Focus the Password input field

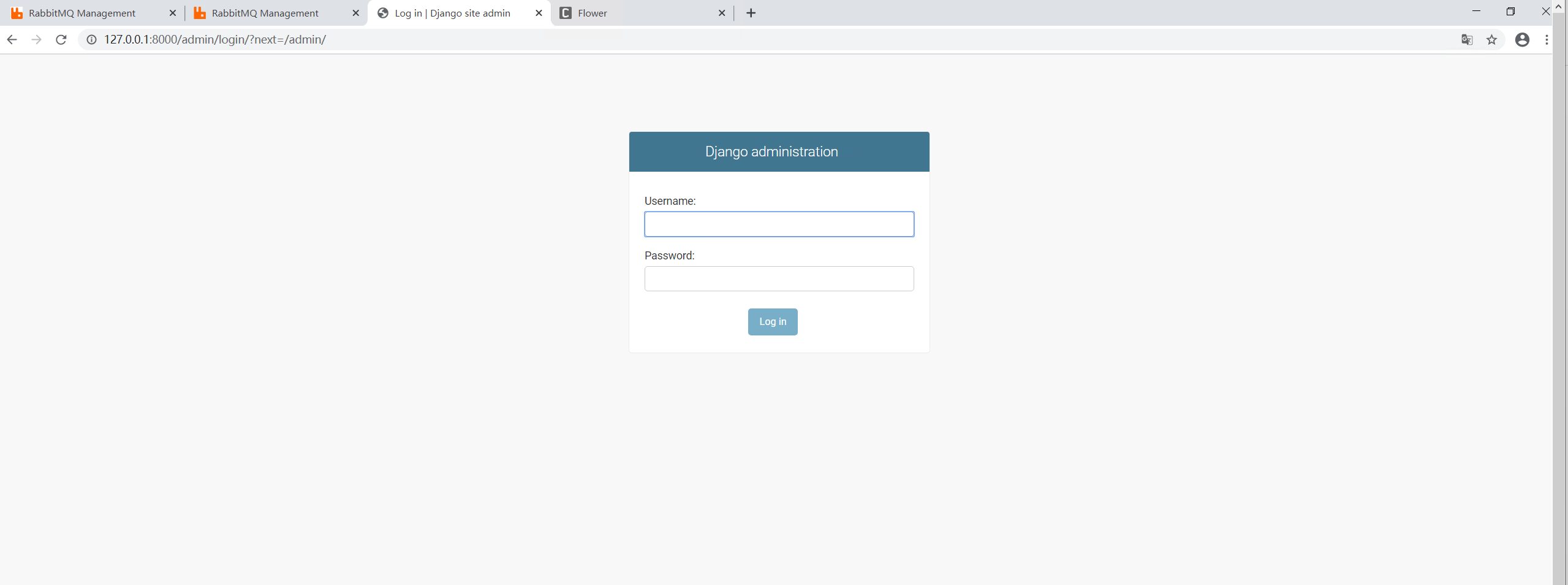click(x=779, y=279)
